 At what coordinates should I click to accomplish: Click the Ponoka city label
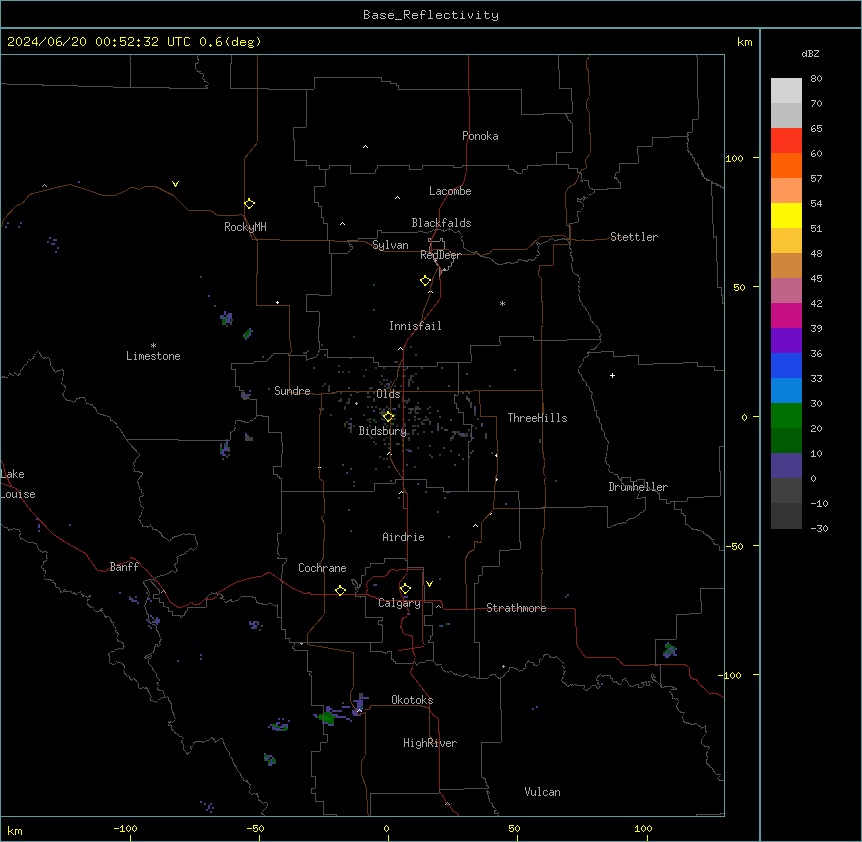point(480,136)
